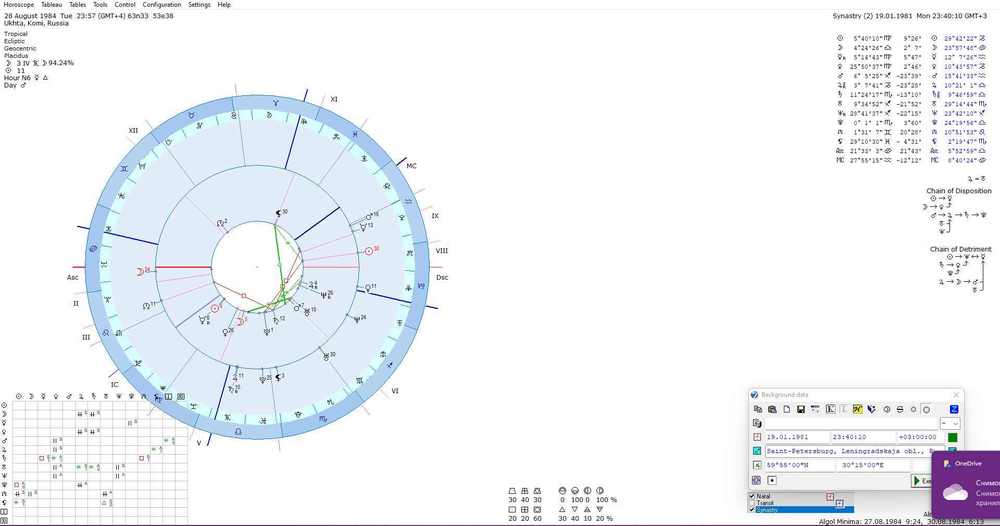This screenshot has height=526, width=1000.
Task: Click the yellow highlighted toolbar icon
Action: (858, 409)
